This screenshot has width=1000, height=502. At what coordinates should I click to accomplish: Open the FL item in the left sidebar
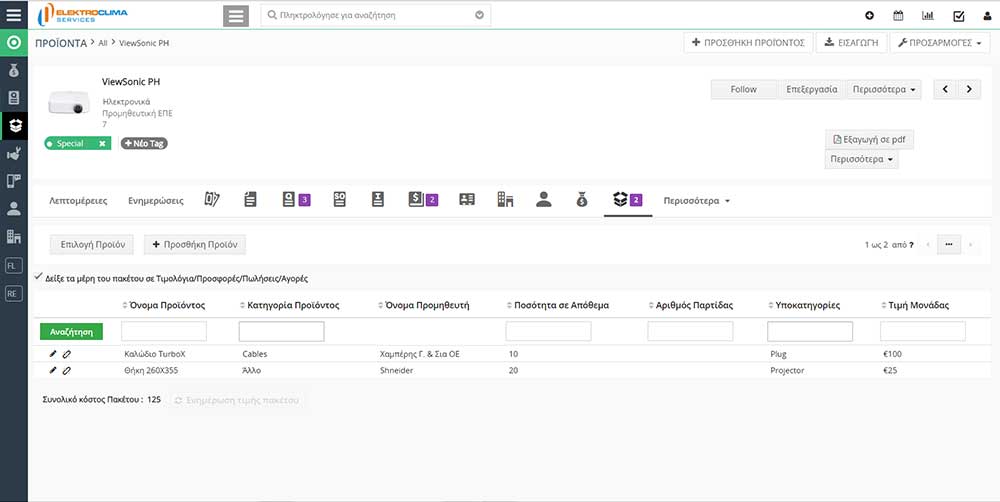(x=13, y=265)
